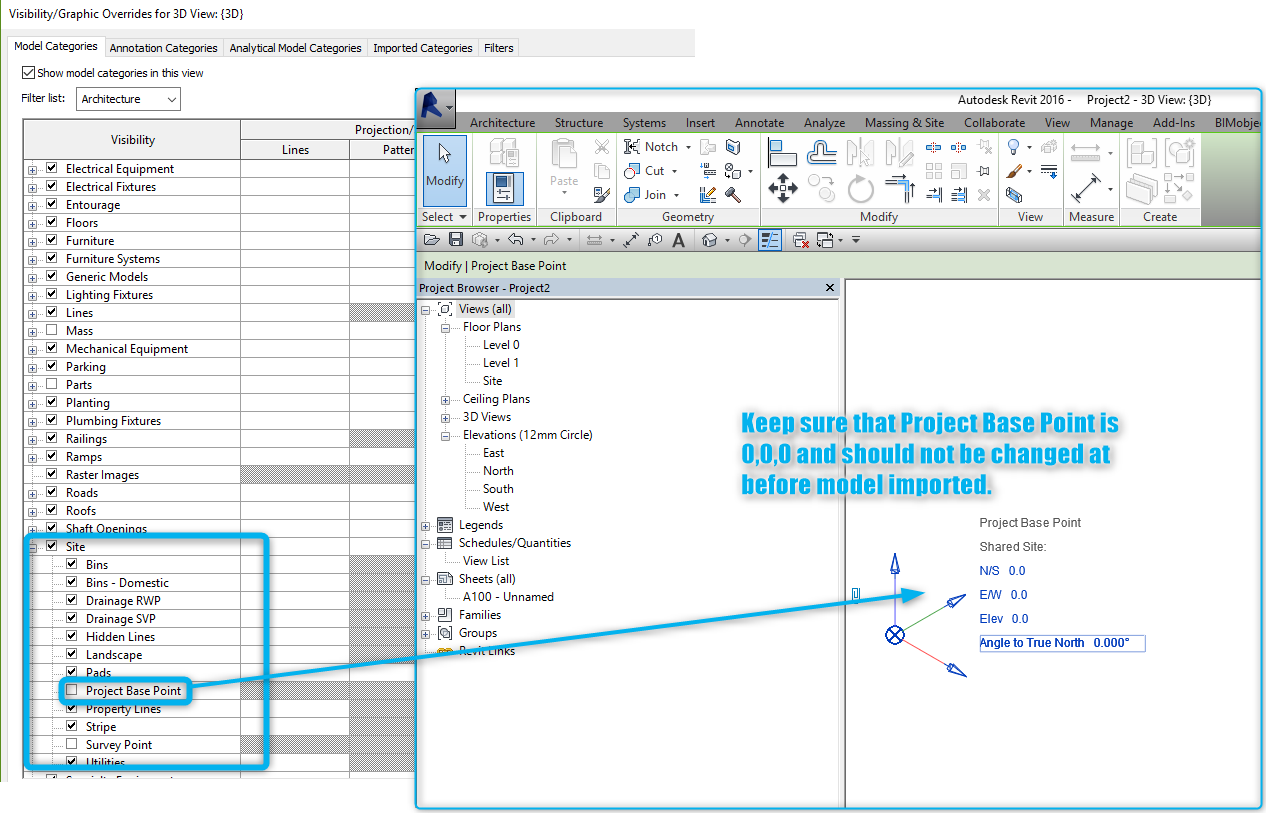The width and height of the screenshot is (1266, 813).
Task: Select the Trim/Extend to Corner tool
Action: tap(900, 188)
